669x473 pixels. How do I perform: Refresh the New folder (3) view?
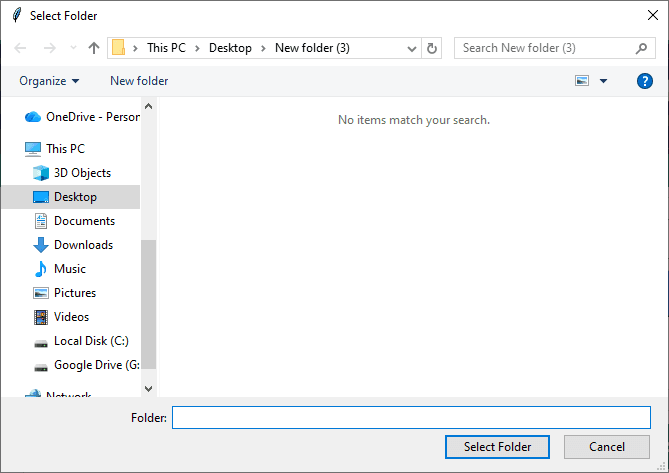point(432,48)
